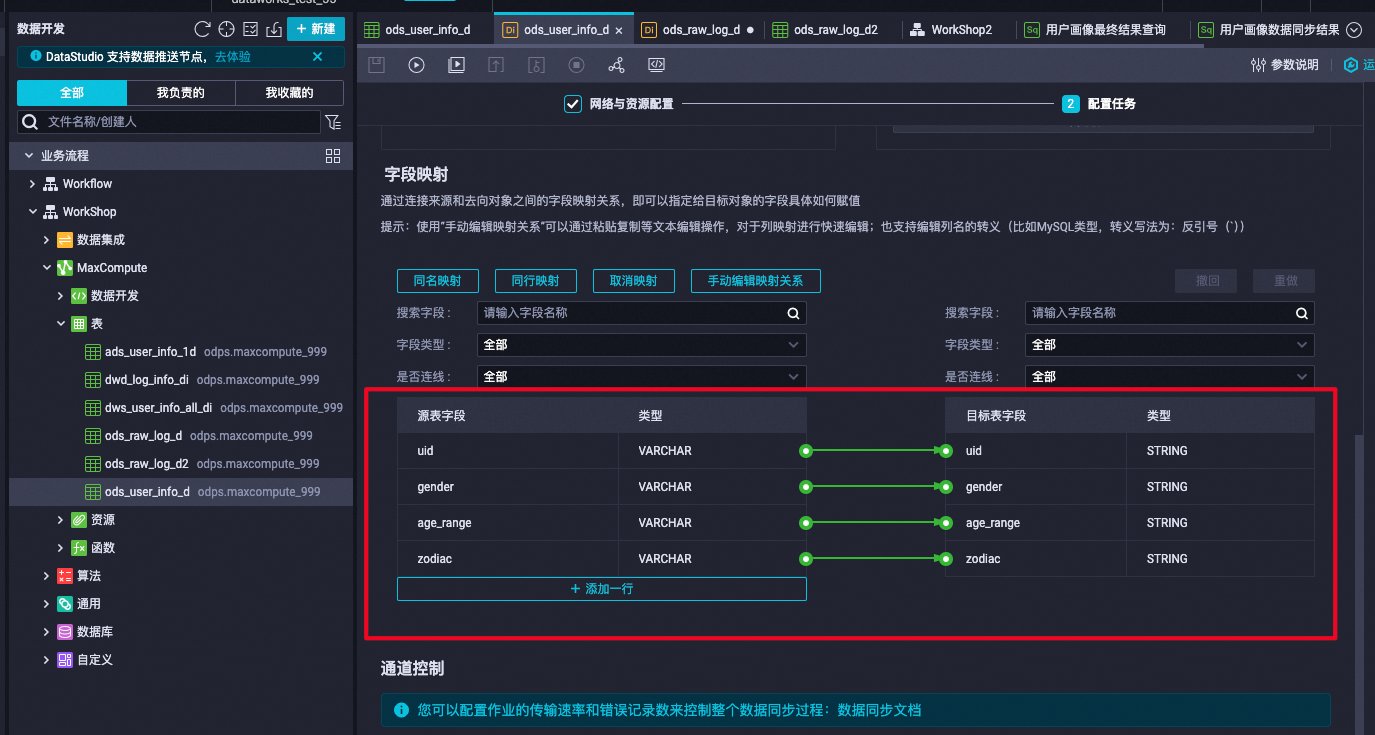The height and width of the screenshot is (735, 1375).
Task: Click the import icon beside 新建
Action: point(274,29)
